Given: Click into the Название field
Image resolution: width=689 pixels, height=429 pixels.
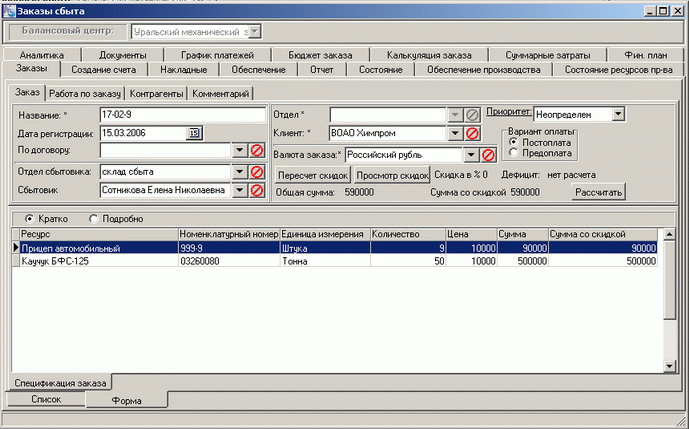Looking at the screenshot, I should (x=183, y=115).
